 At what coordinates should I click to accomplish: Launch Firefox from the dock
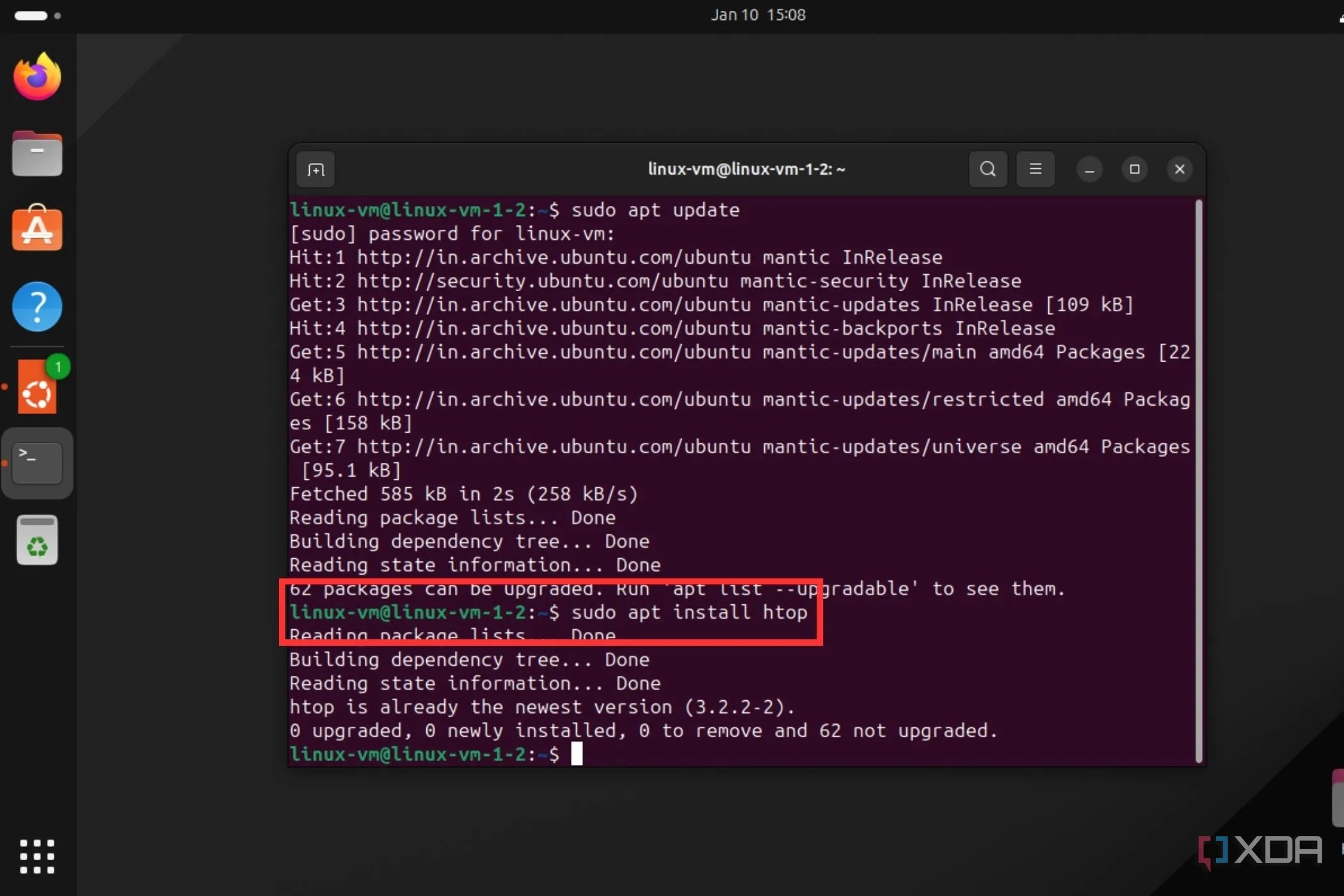click(36, 76)
